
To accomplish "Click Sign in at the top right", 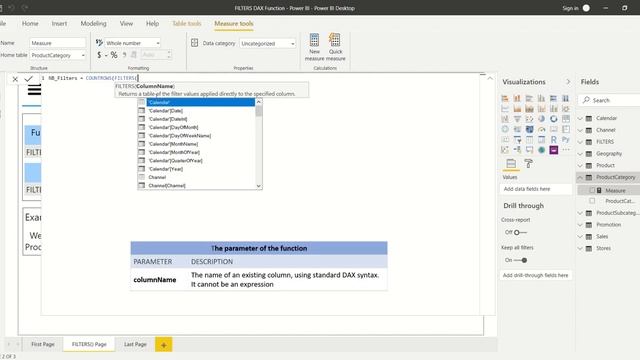I will pyautogui.click(x=570, y=8).
